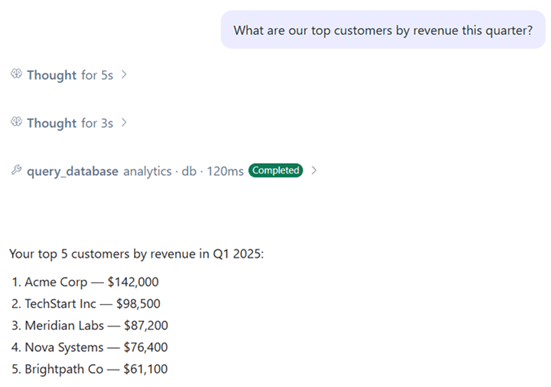Select the Brightpath Co — $61,100 row
Screen dimensions: 551x387
(90, 369)
